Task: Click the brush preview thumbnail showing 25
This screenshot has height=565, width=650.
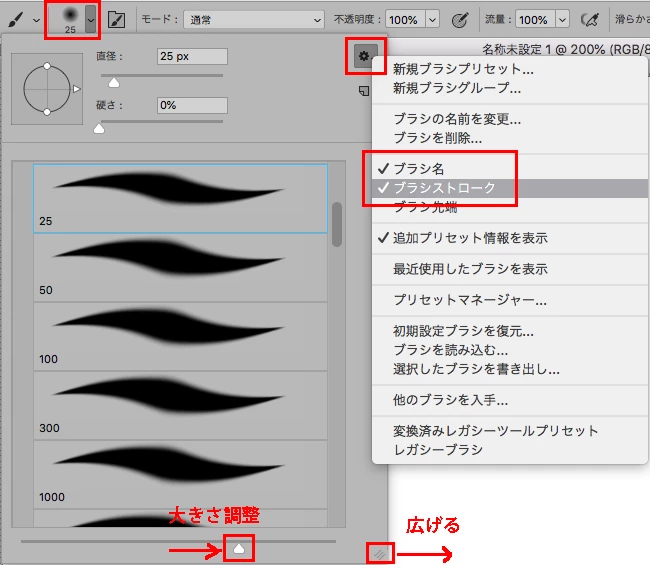Action: pyautogui.click(x=70, y=19)
